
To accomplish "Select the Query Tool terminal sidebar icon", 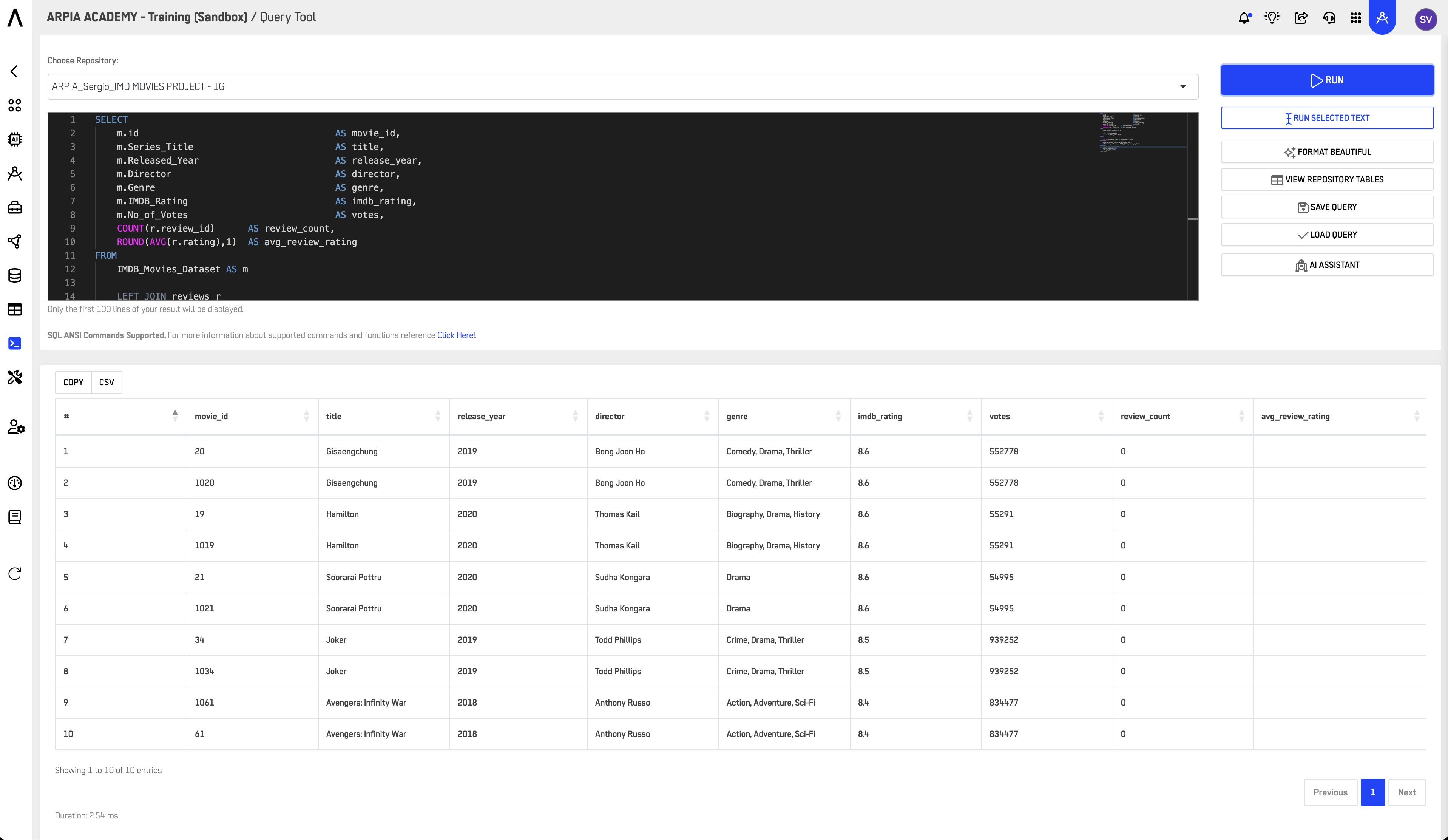I will [15, 343].
